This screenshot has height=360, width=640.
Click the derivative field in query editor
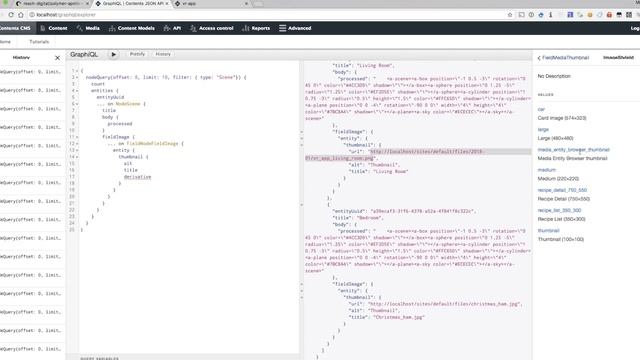point(138,177)
